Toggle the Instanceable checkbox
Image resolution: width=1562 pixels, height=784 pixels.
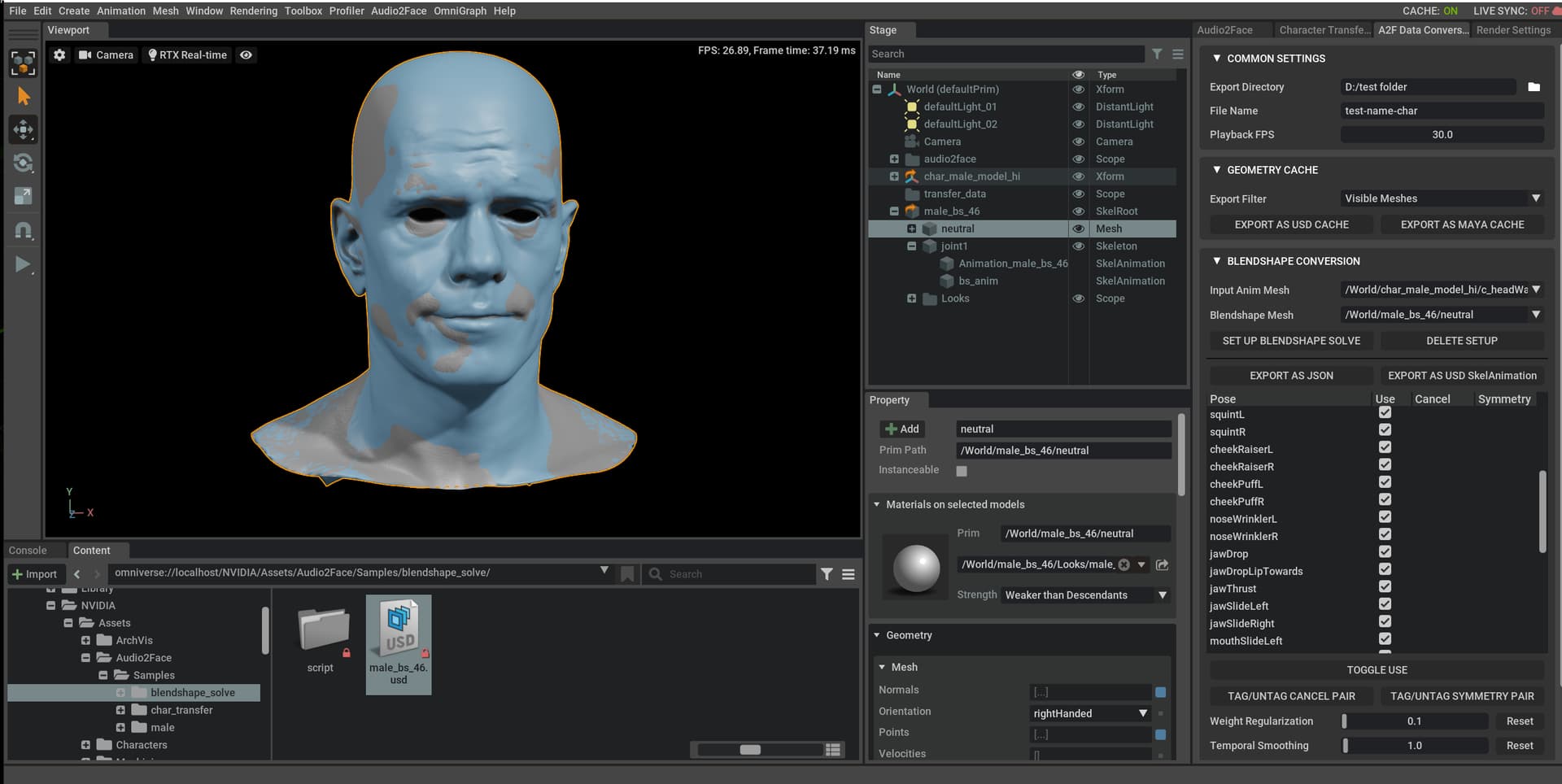pos(962,471)
